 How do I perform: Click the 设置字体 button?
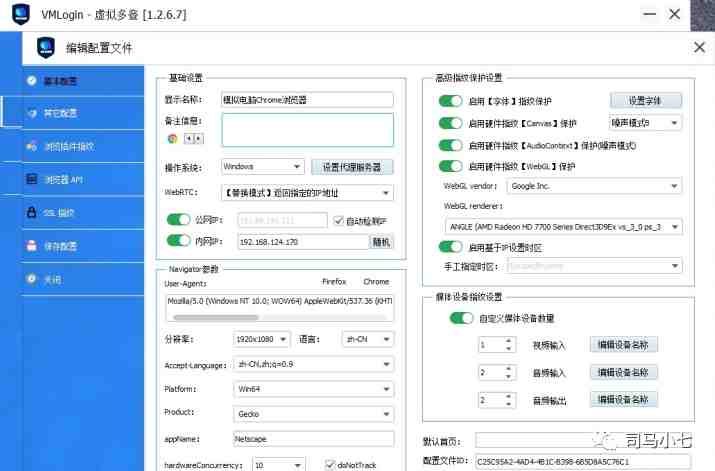646,101
